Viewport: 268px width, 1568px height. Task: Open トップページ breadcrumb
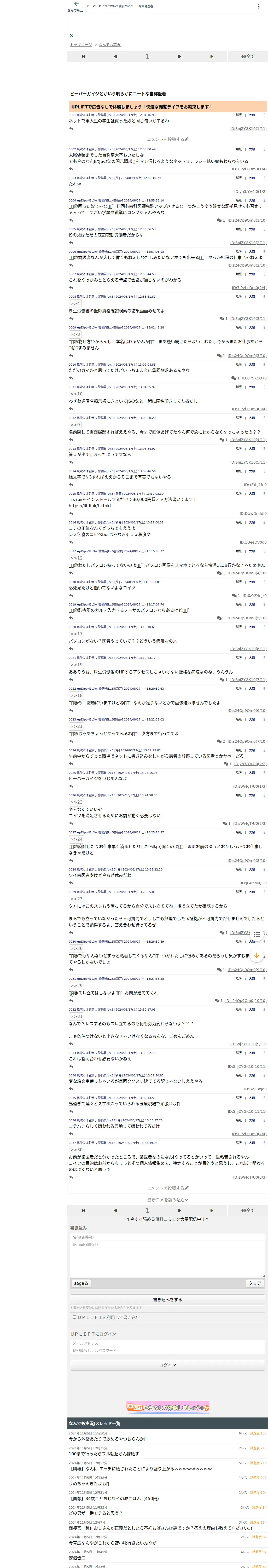point(80,44)
